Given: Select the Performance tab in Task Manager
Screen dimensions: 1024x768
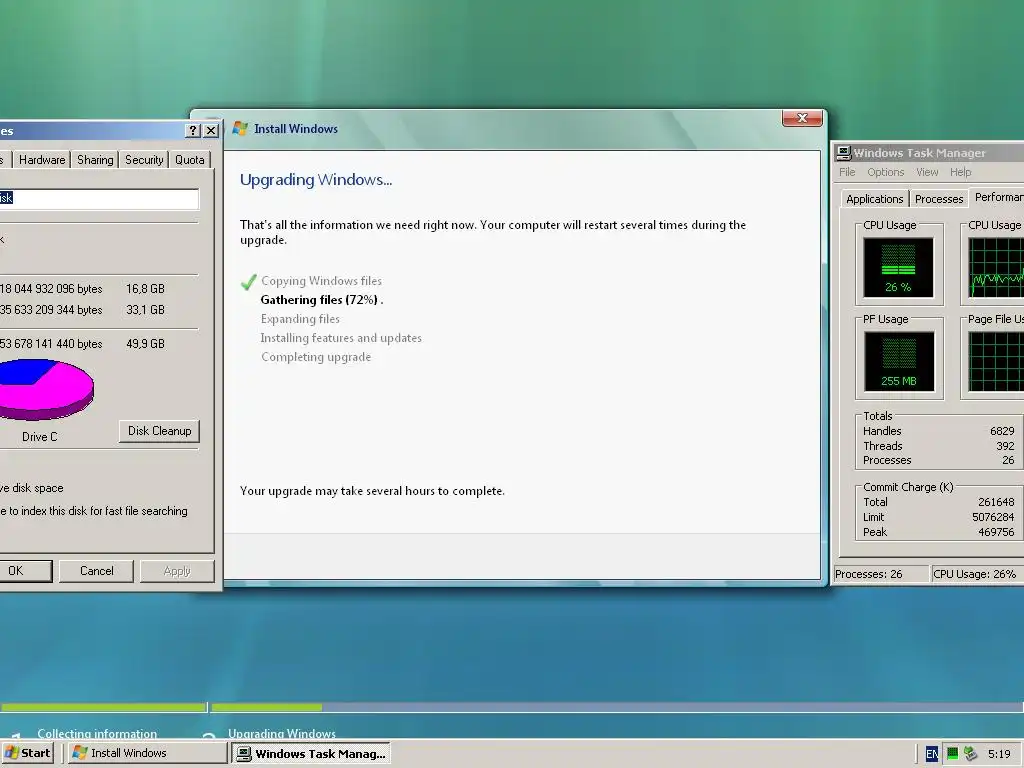Looking at the screenshot, I should (x=997, y=197).
